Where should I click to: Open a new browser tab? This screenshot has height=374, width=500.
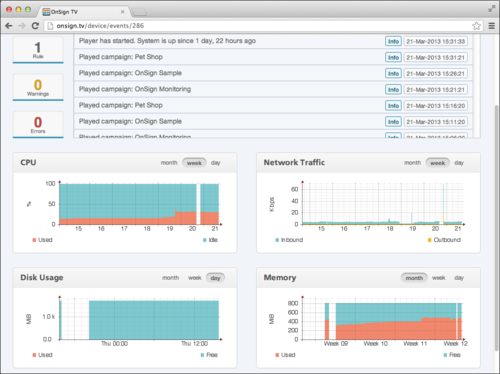pos(139,12)
